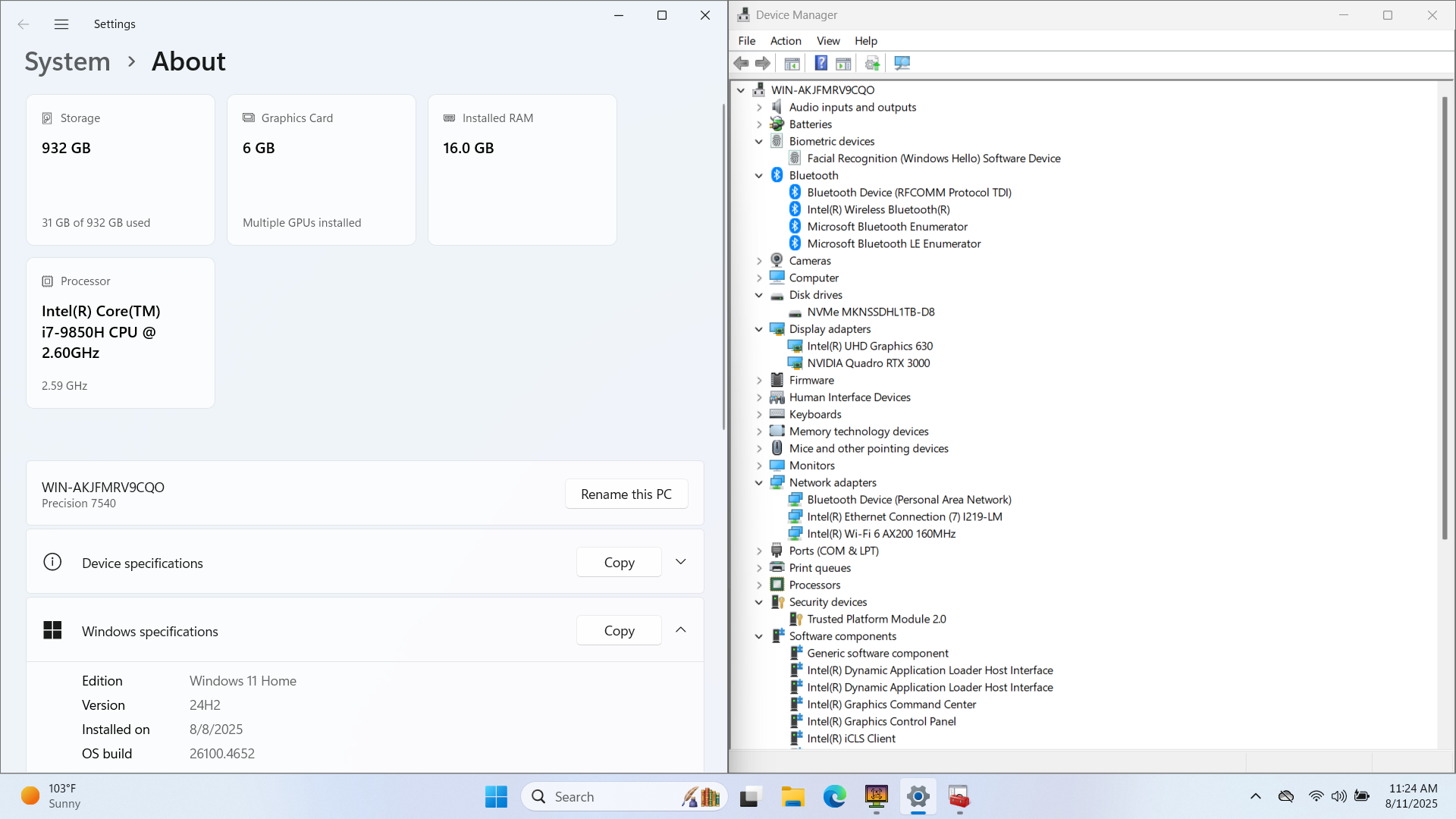
Task: Collapse the Bluetooth category
Action: point(758,175)
